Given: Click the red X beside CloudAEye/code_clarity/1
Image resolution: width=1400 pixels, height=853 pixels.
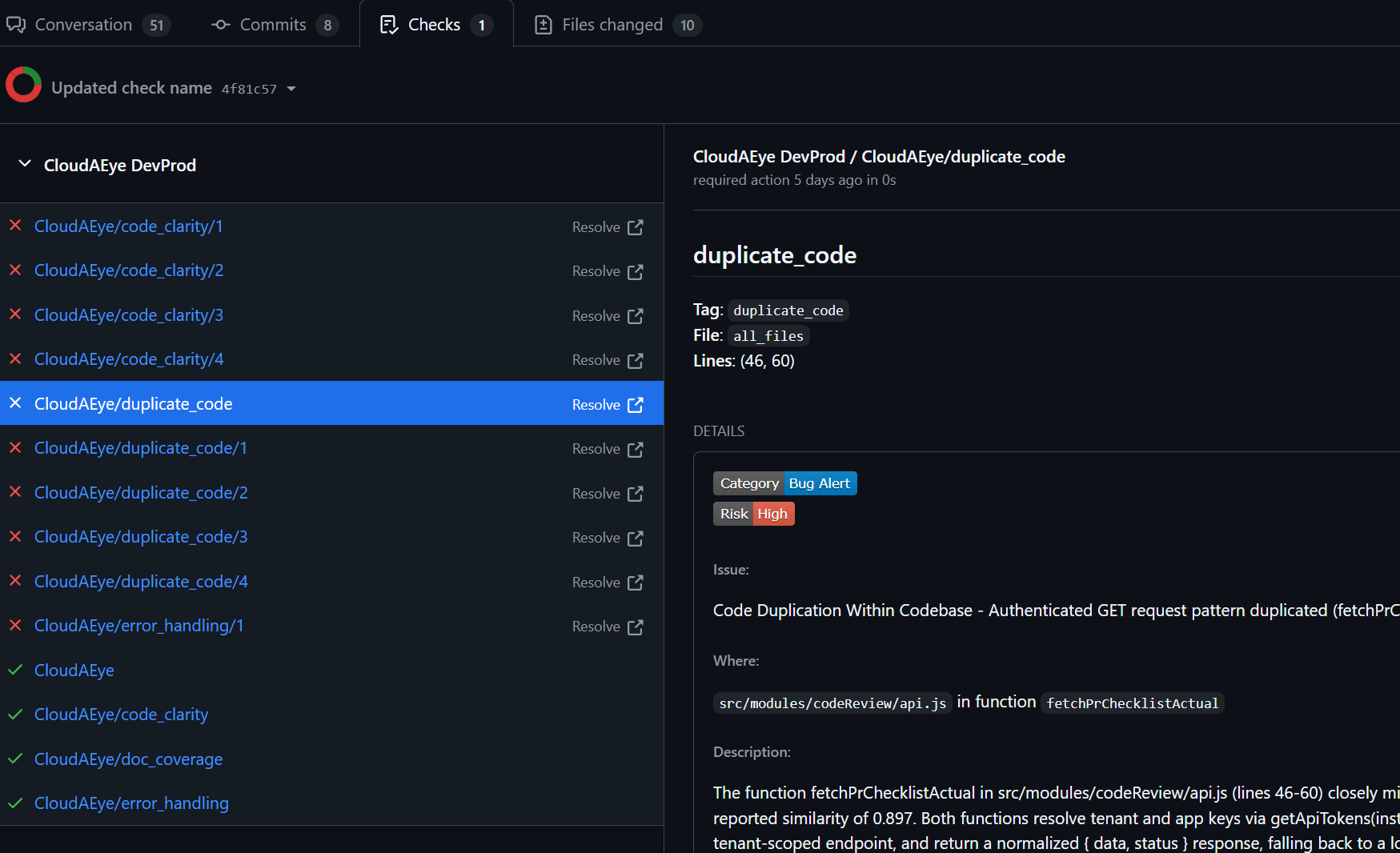Looking at the screenshot, I should (15, 226).
